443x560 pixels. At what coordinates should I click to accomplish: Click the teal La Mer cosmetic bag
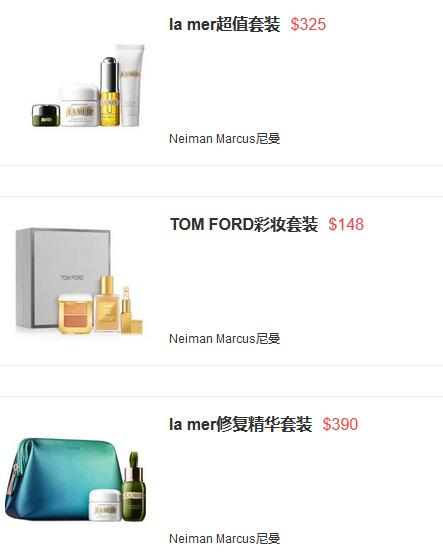(x=59, y=477)
